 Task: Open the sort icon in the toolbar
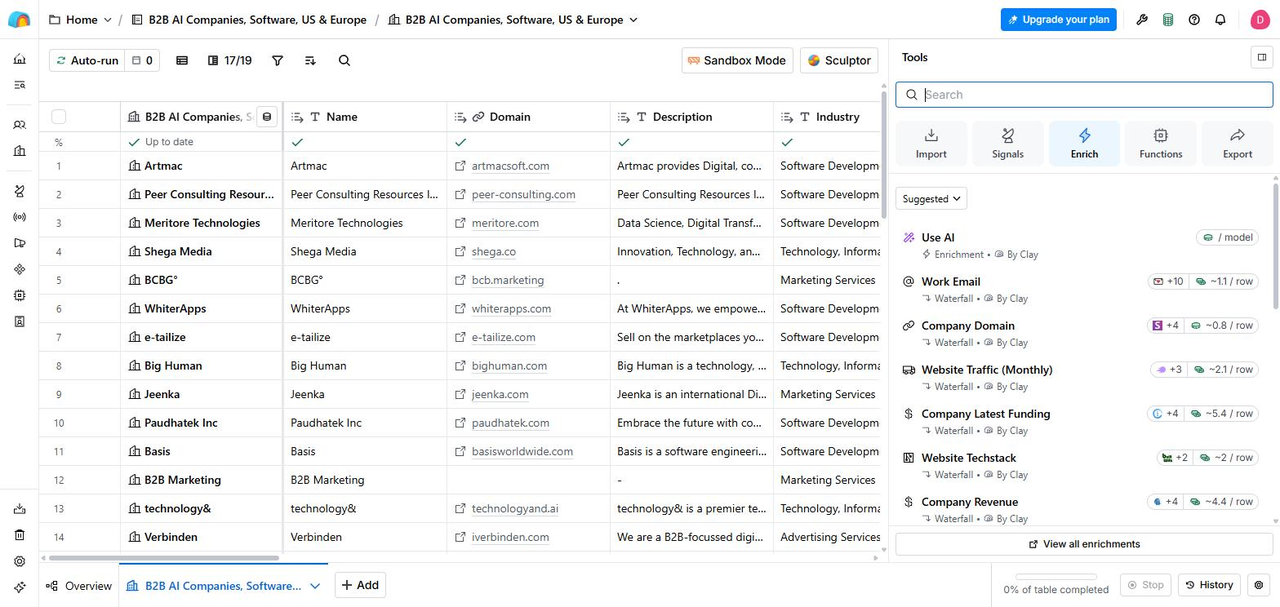[x=311, y=60]
